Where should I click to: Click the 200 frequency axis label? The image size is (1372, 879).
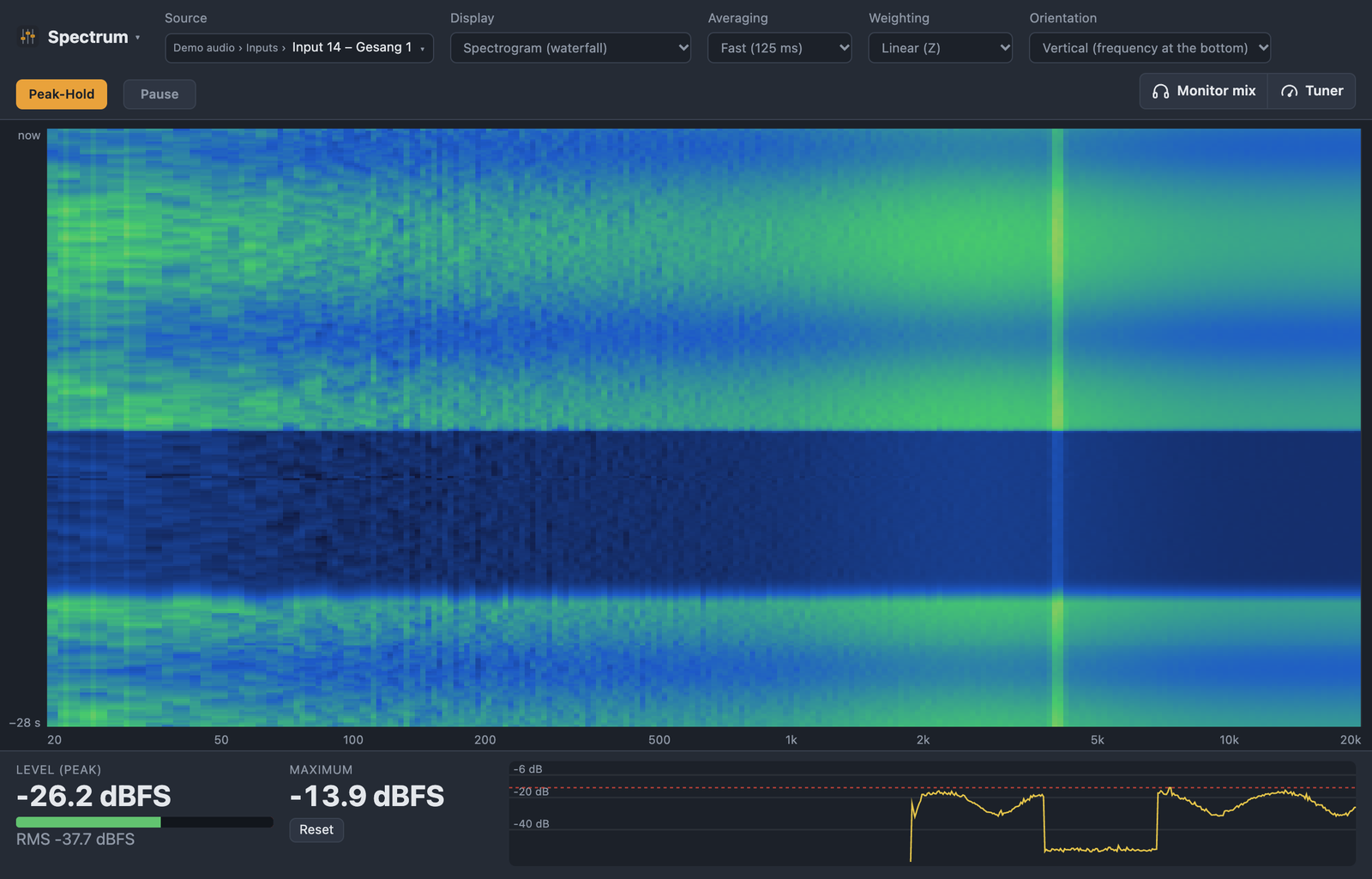[485, 740]
